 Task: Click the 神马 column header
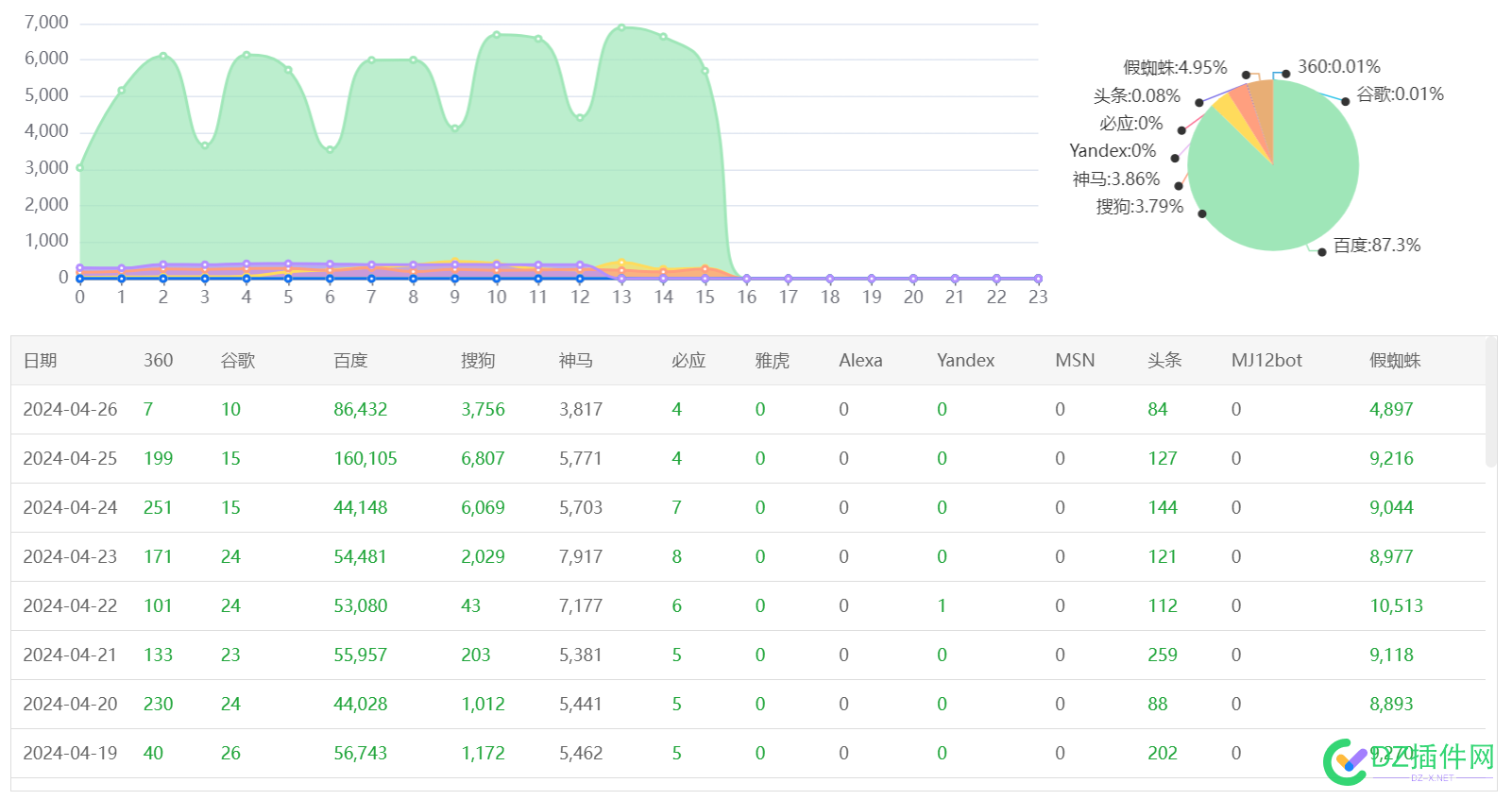coord(576,361)
